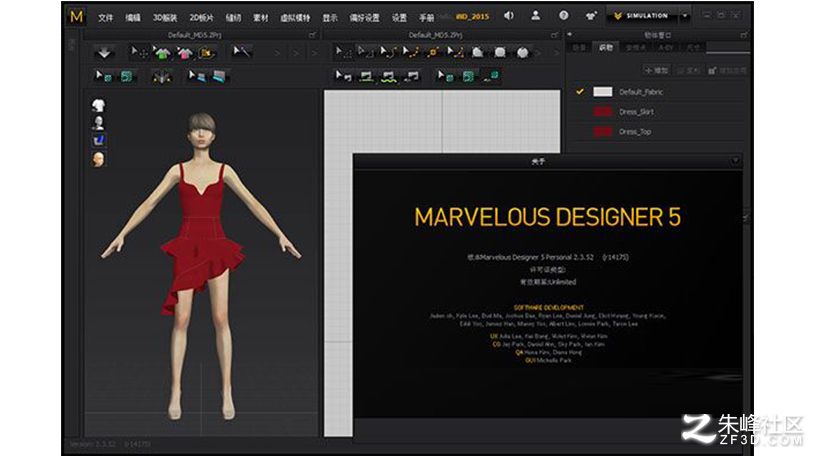Click the red Dress_Skirt color swatch
The image size is (815, 456).
coord(602,111)
